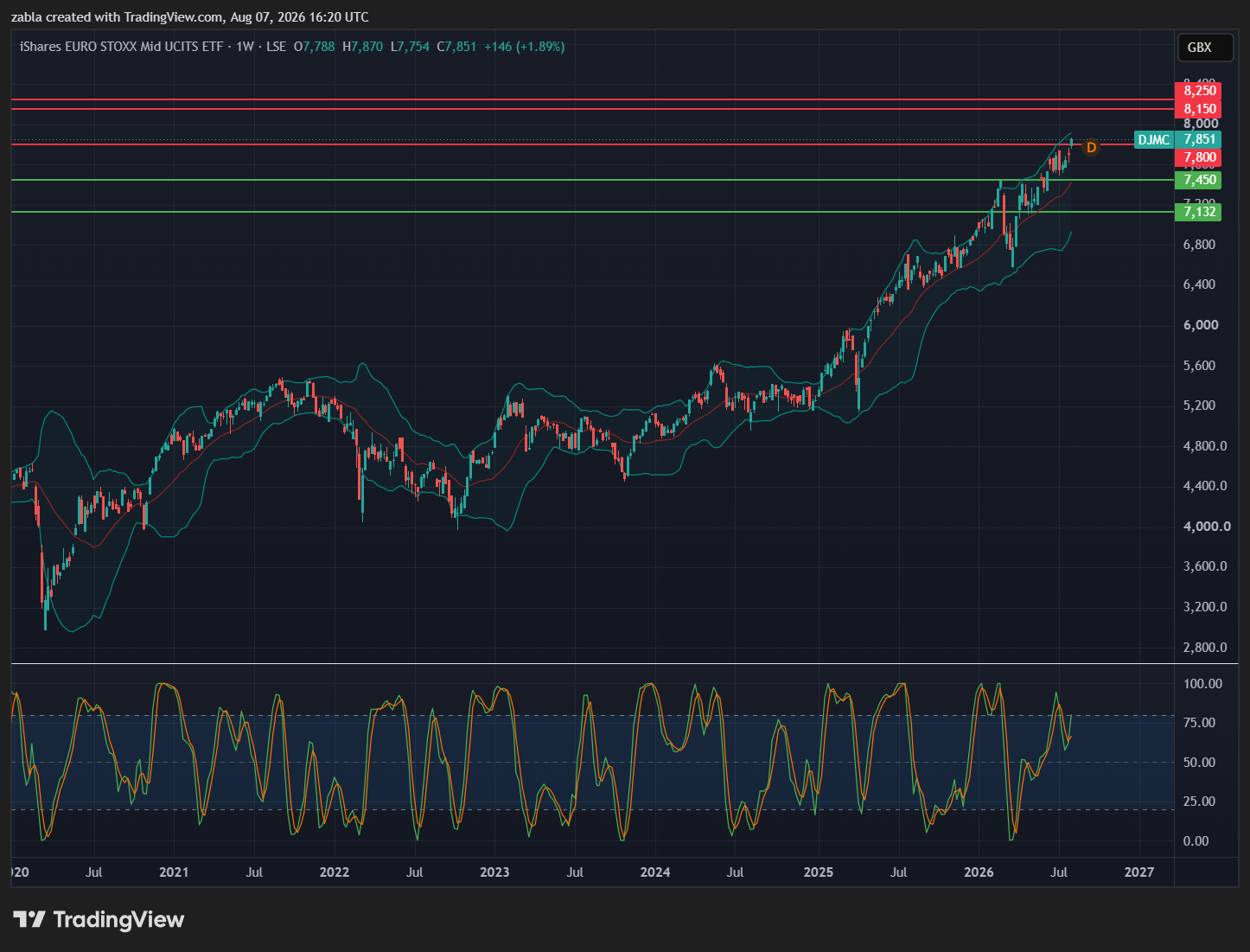1250x952 pixels.
Task: Select the 7,800 red price label
Action: click(1198, 157)
